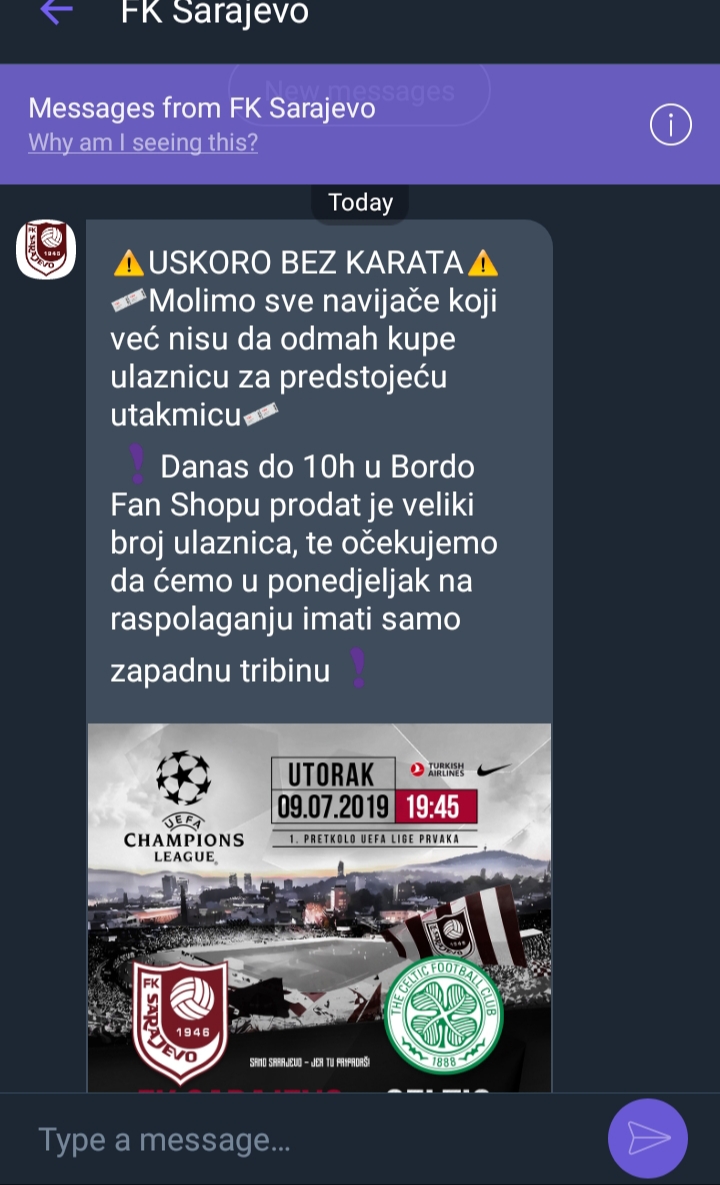
Task: Tap the "zapadnu tribinu" message line
Action: pyautogui.click(x=220, y=671)
